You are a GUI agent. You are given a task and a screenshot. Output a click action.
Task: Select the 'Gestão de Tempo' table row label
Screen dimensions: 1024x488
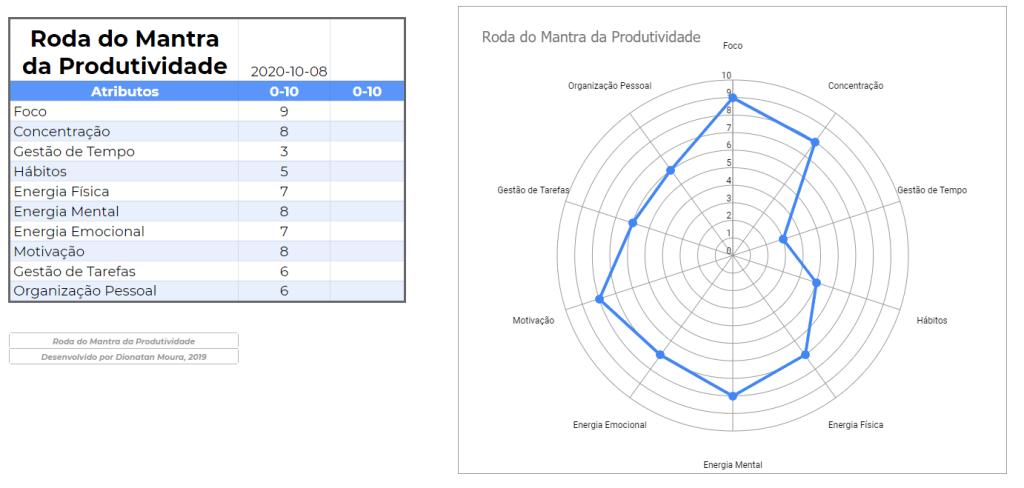pos(74,152)
